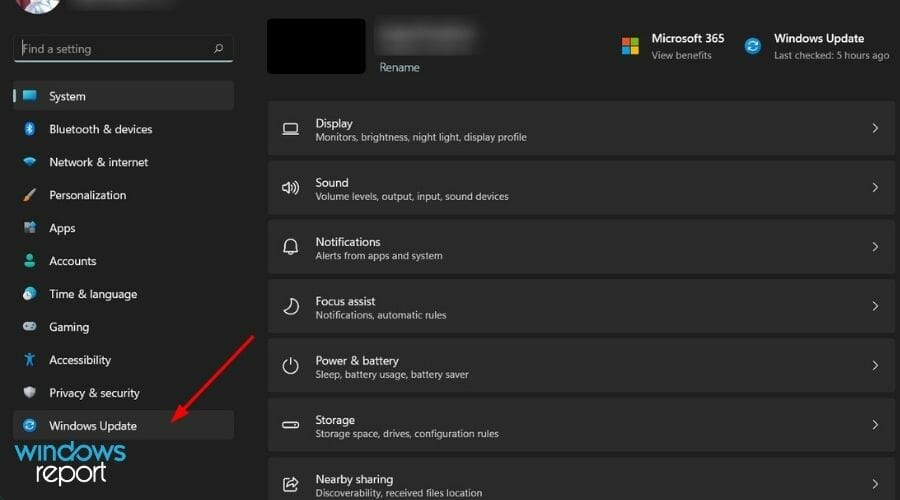
Task: Click the Personalization paintbrush icon
Action: pyautogui.click(x=29, y=195)
